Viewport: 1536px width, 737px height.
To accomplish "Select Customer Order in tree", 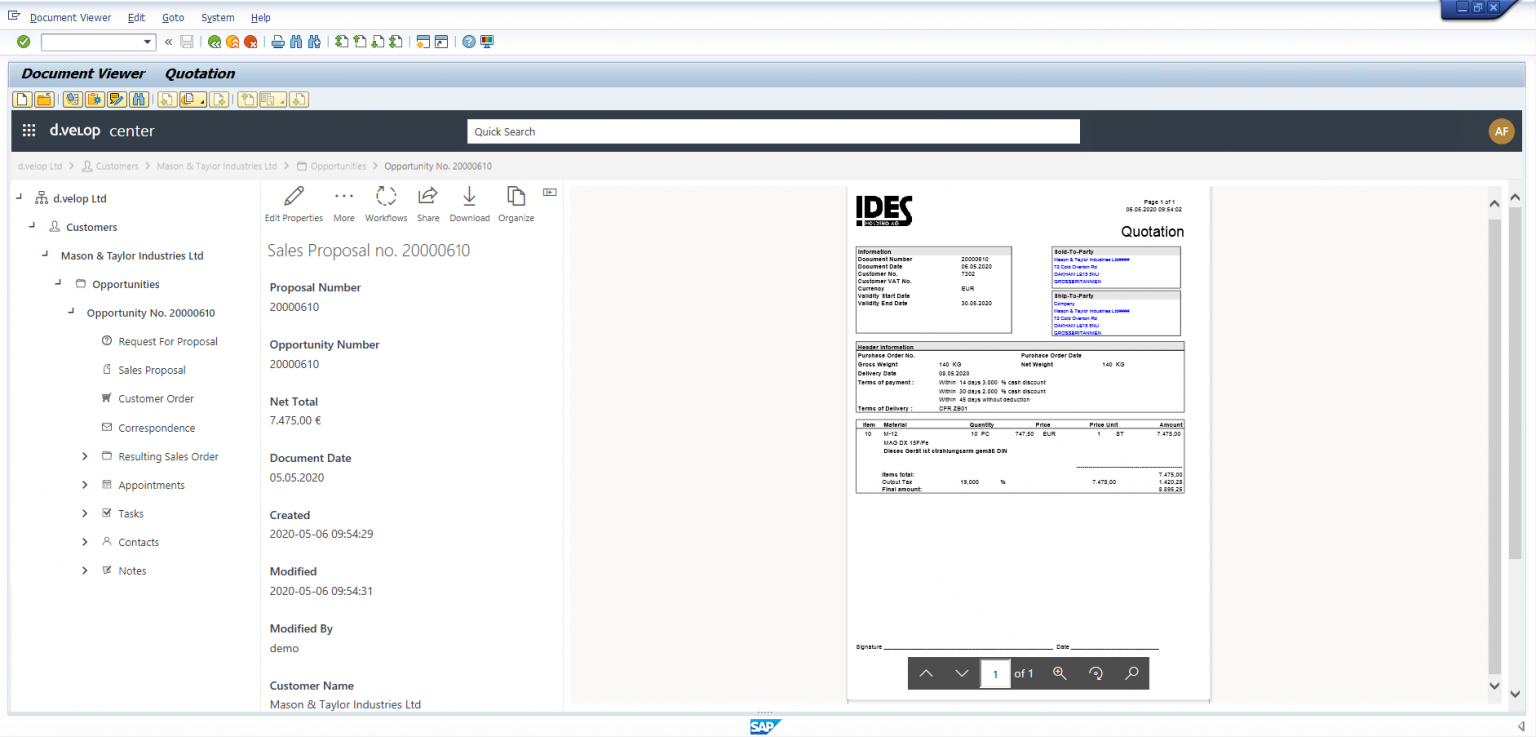I will [156, 398].
